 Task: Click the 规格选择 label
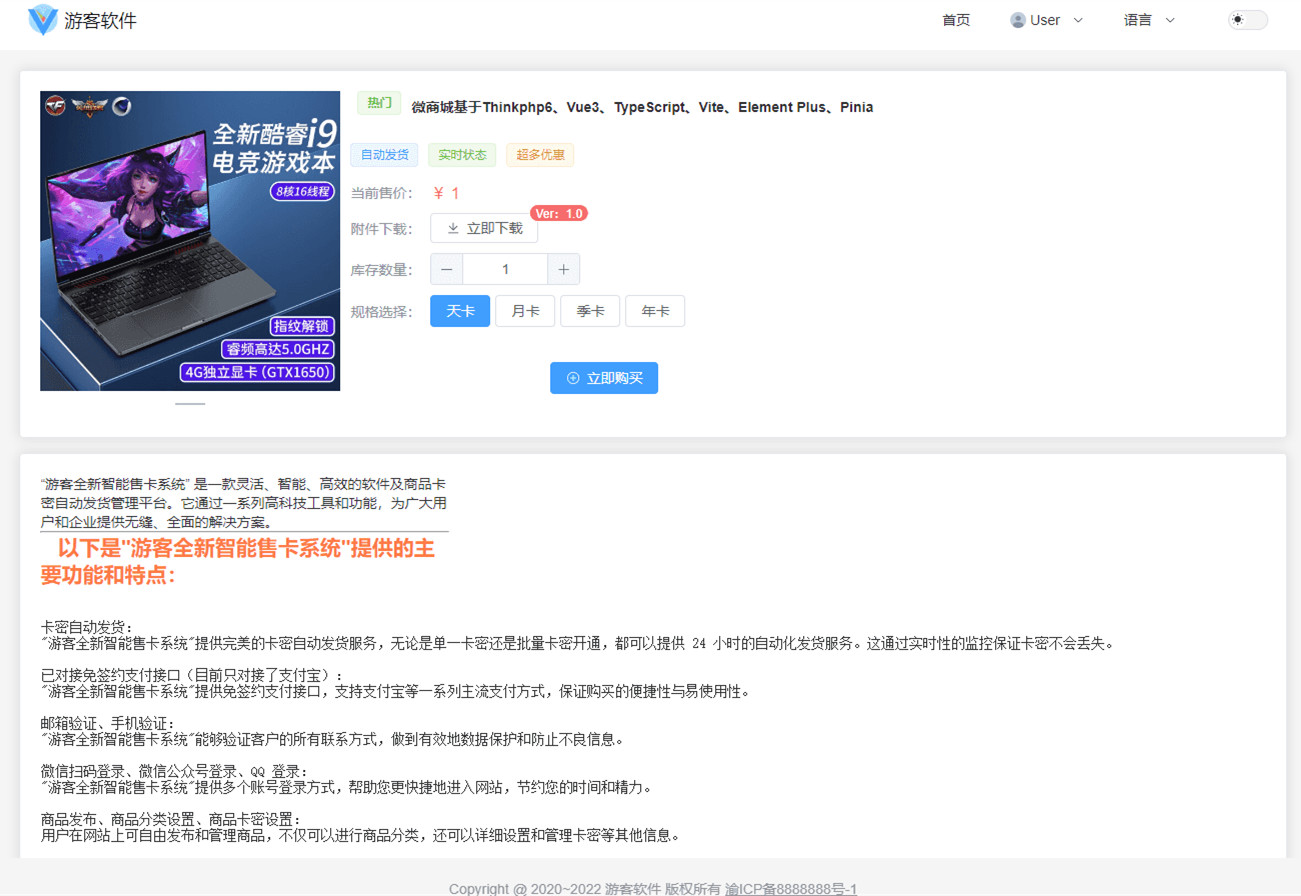tap(381, 312)
